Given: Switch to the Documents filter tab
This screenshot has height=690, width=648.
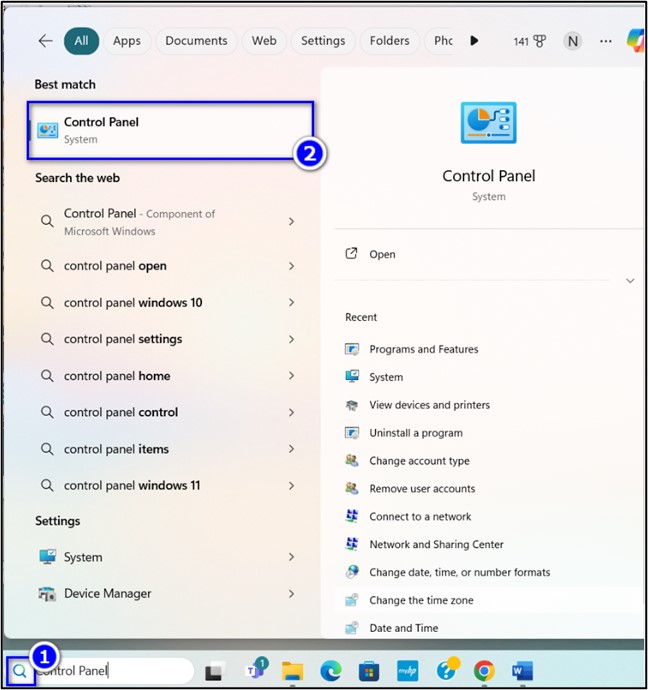Looking at the screenshot, I should (196, 41).
